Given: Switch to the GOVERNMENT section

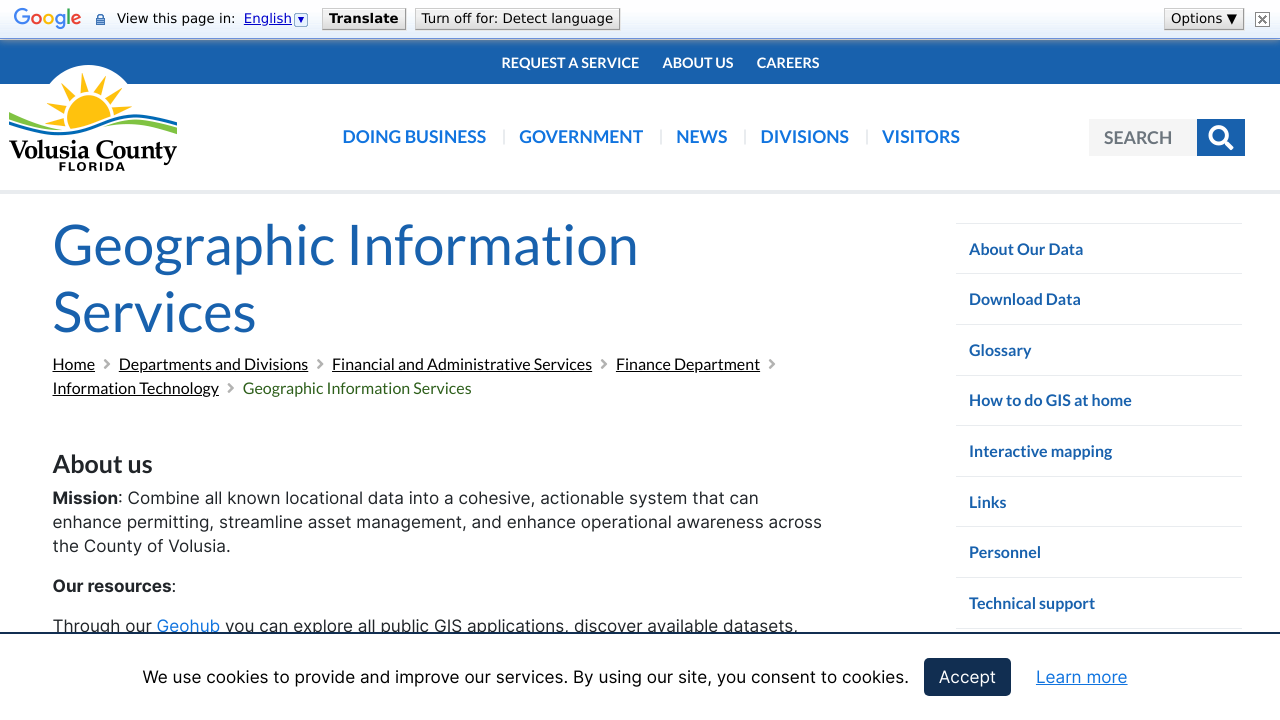Looking at the screenshot, I should (x=581, y=136).
